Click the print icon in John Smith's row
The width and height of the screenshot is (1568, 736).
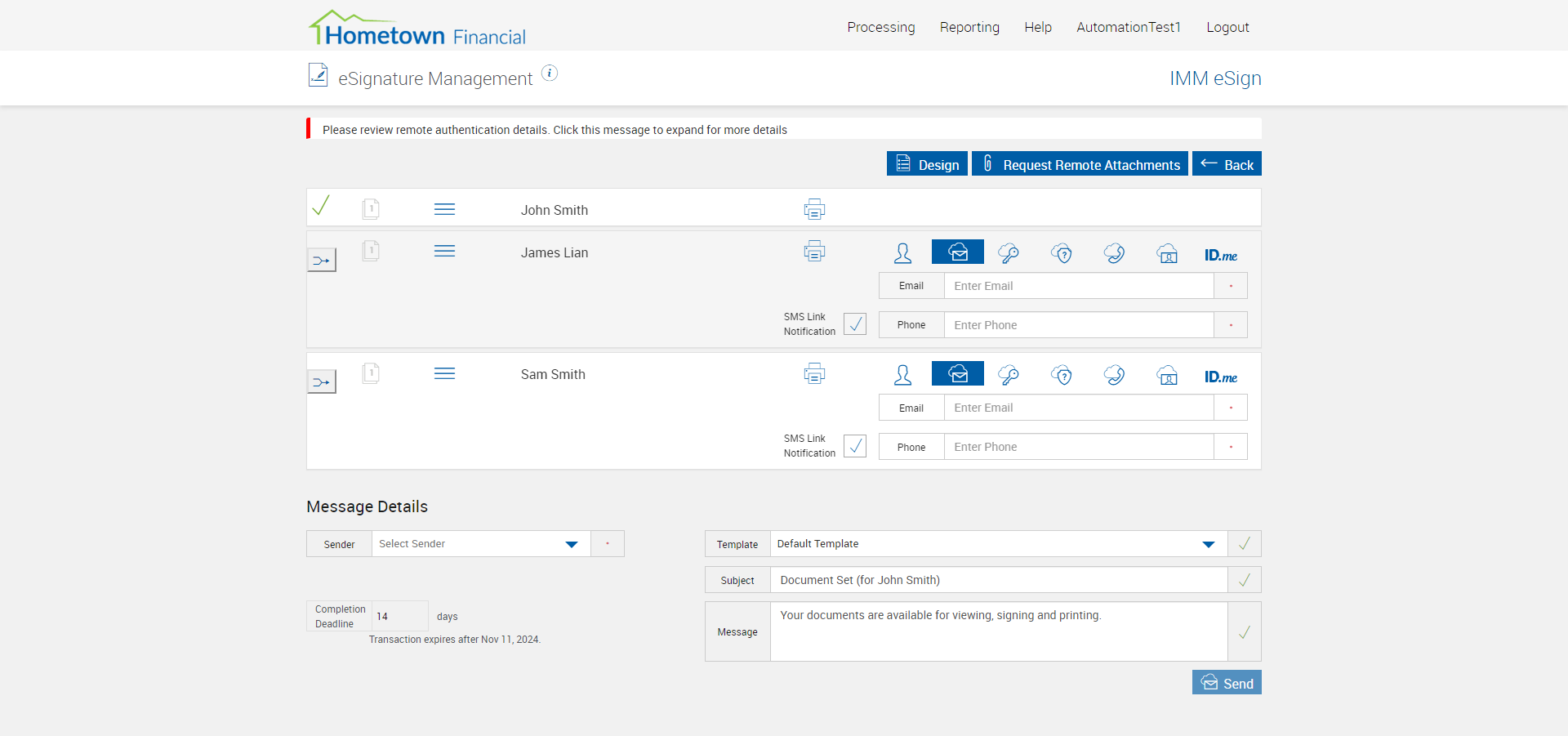click(x=814, y=210)
